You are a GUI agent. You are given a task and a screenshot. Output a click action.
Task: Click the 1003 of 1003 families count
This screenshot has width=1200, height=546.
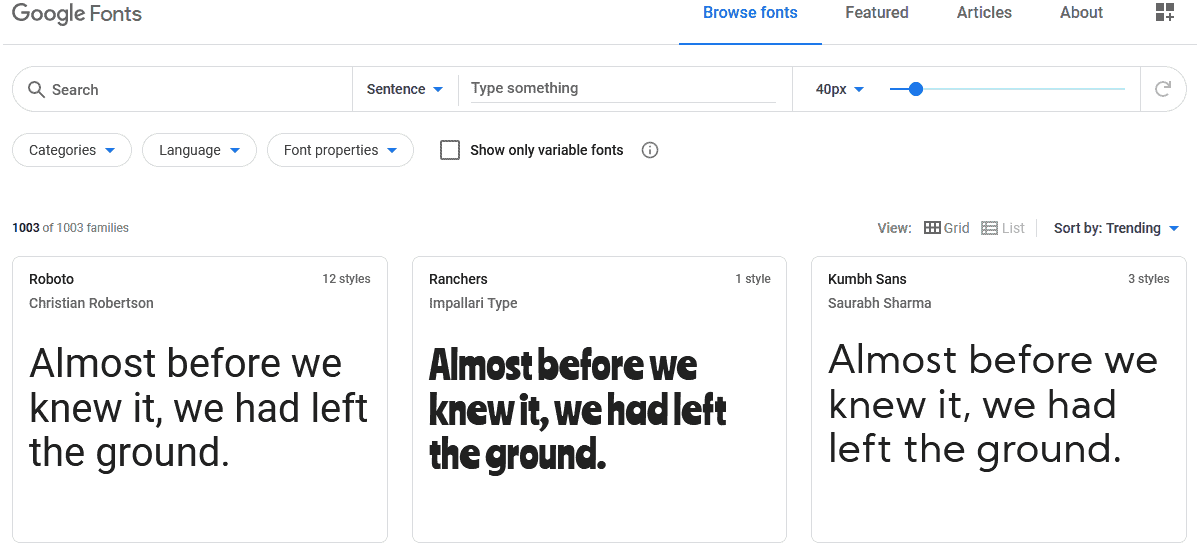pos(70,228)
